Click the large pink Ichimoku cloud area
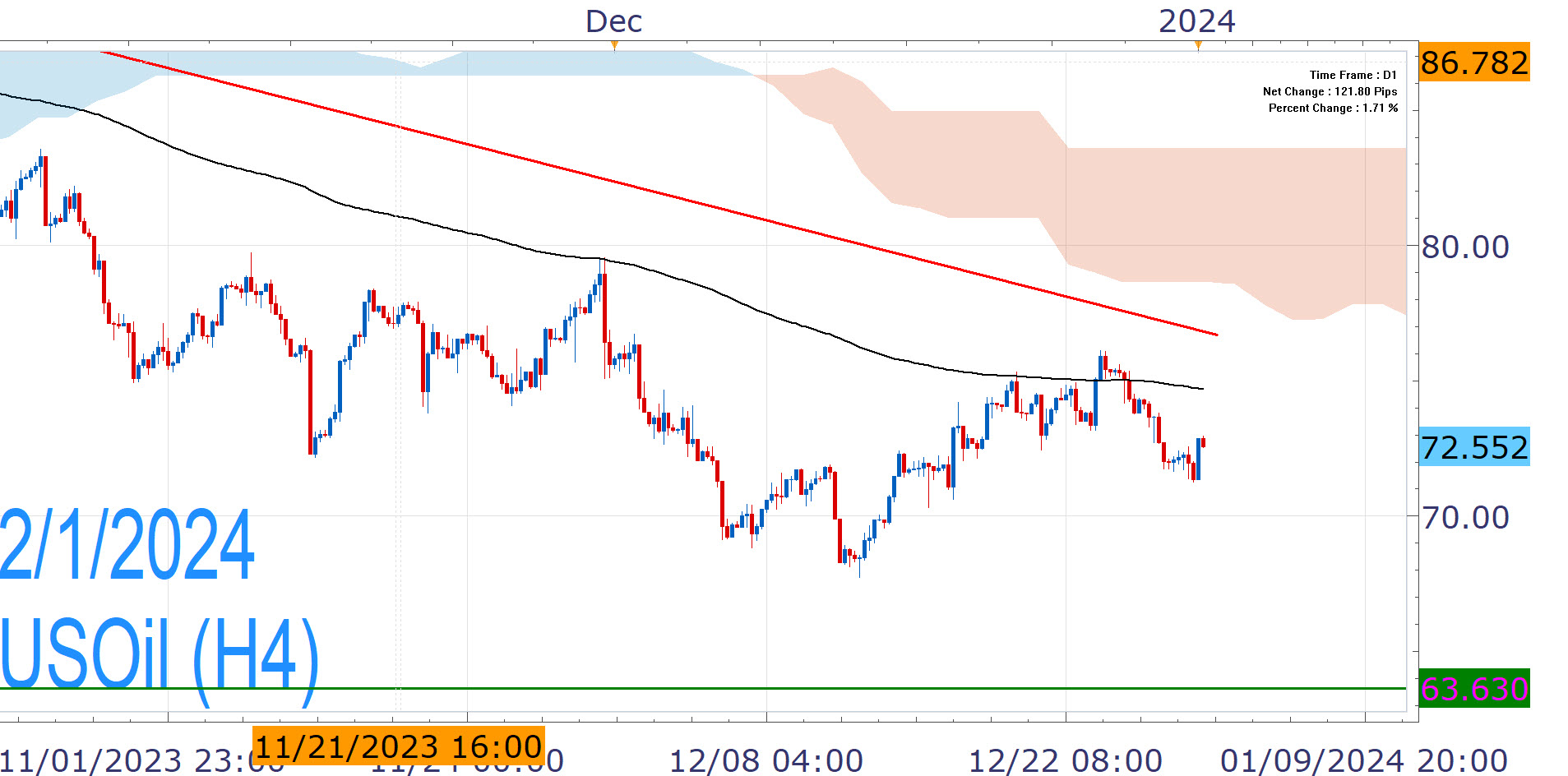The image size is (1568, 776). click(1233, 214)
